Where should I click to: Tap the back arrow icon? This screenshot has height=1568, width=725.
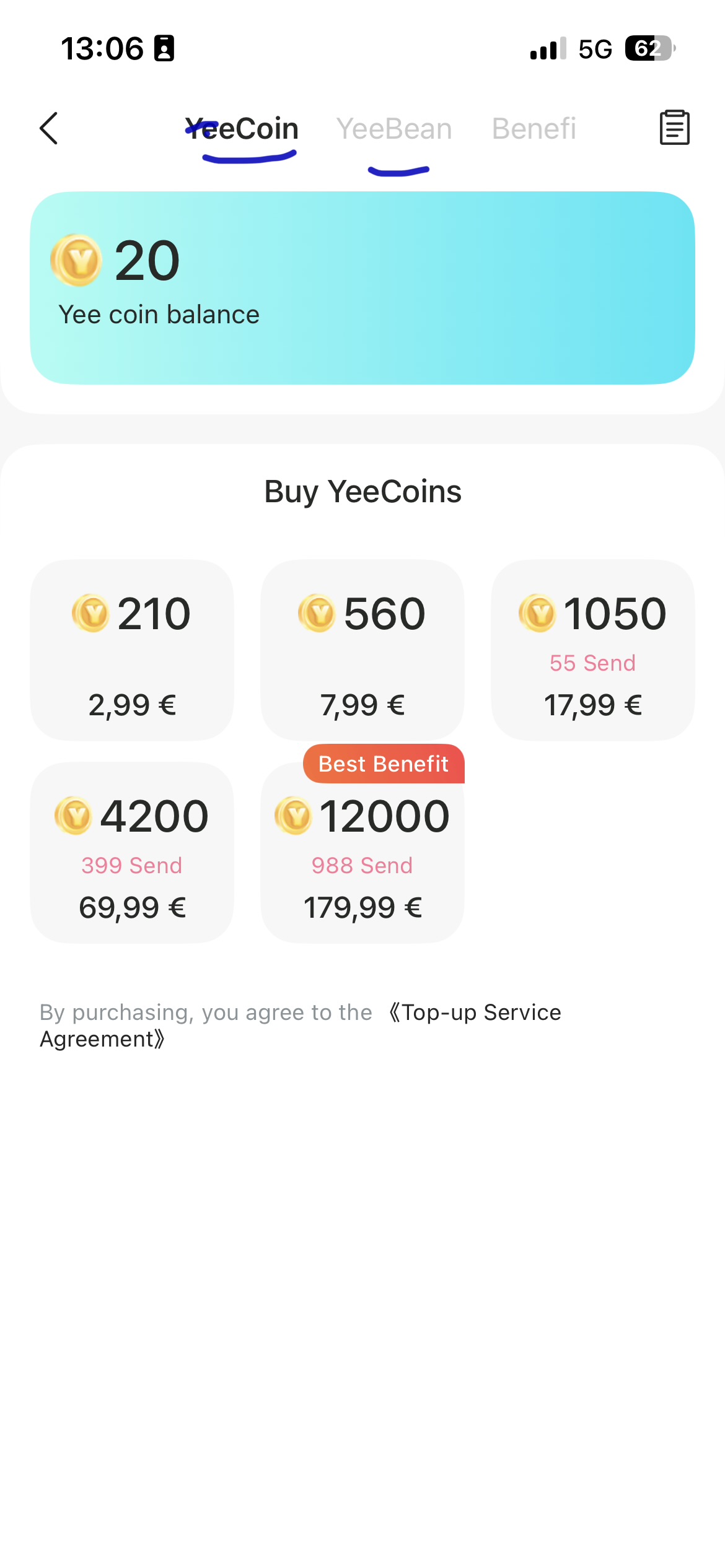click(49, 128)
